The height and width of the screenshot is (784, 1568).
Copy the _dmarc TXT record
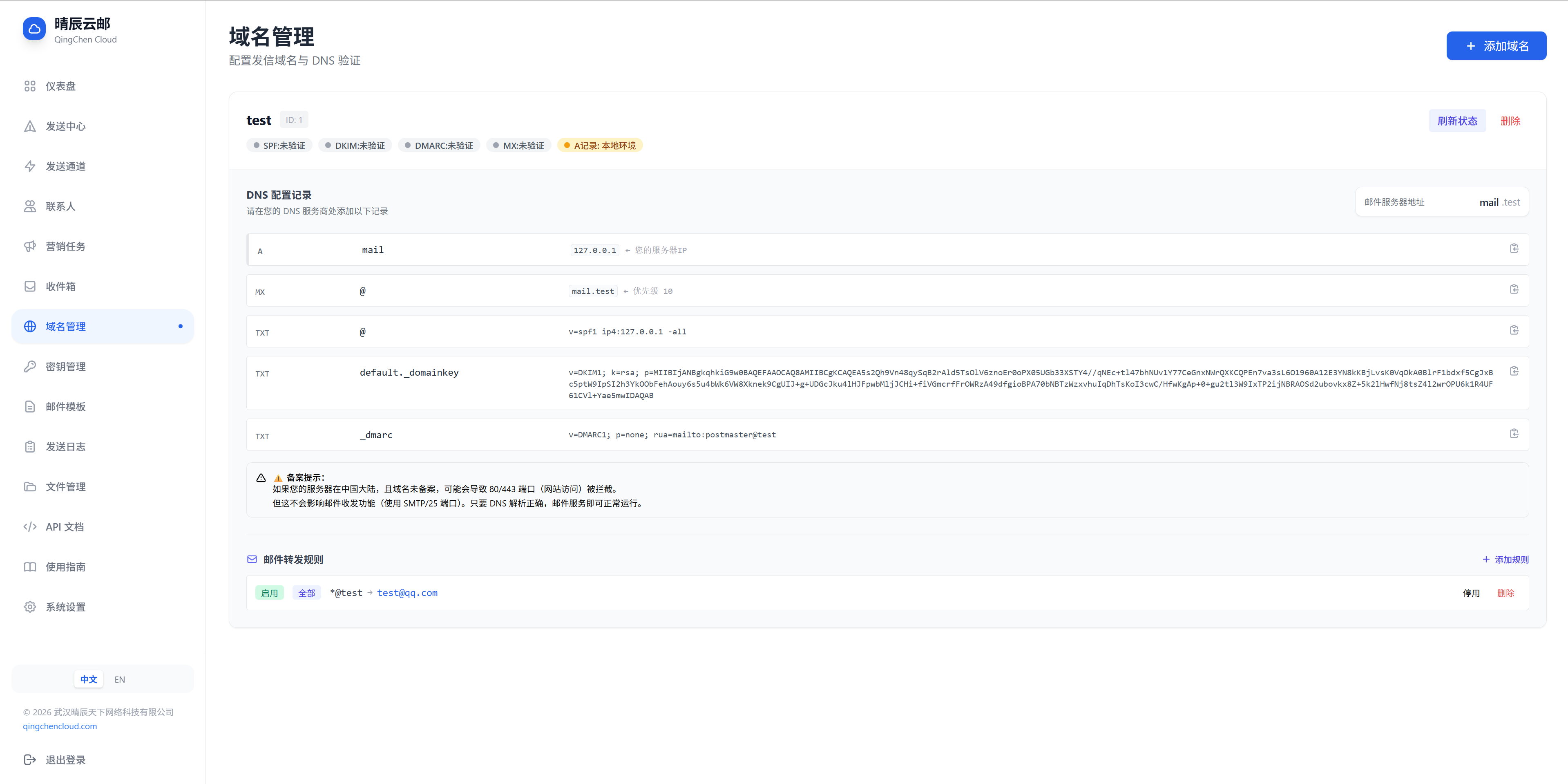point(1514,434)
